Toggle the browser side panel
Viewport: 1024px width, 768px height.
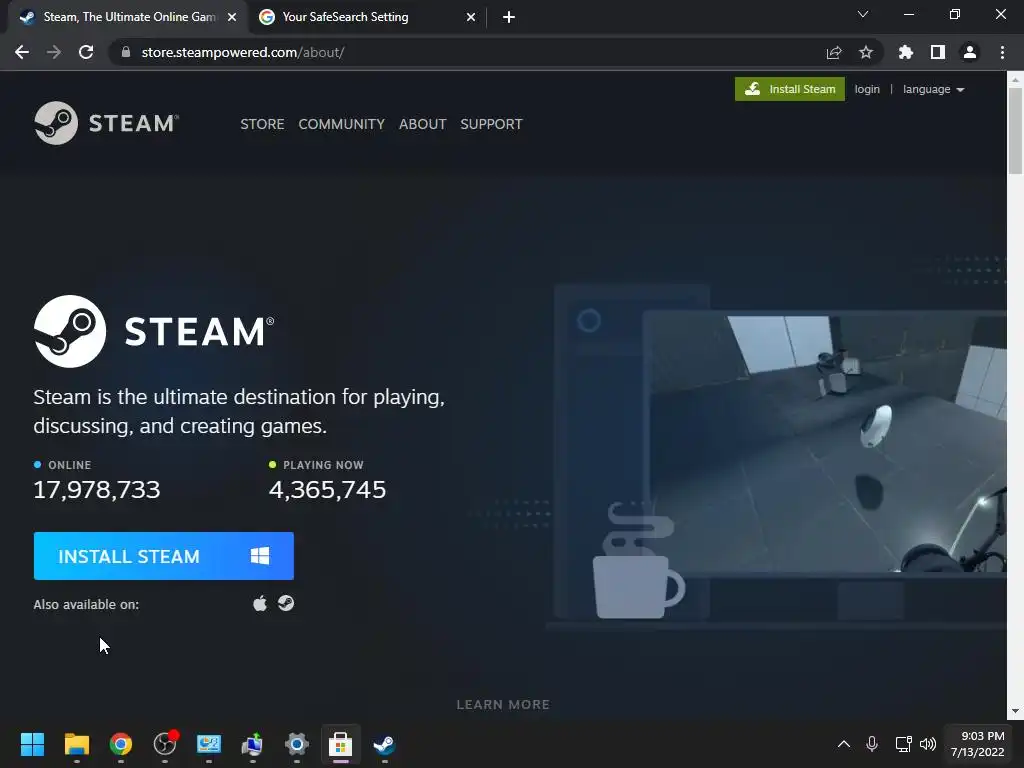point(938,52)
